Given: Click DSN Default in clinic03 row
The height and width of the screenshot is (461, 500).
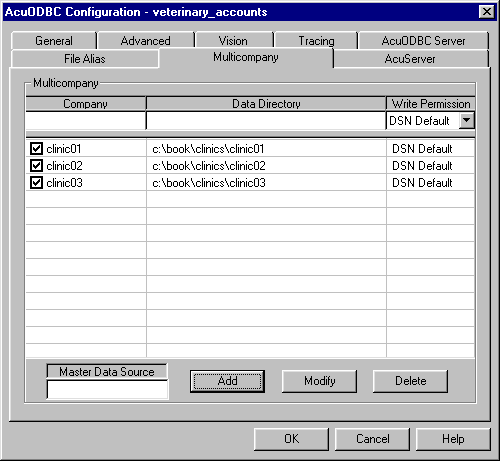Looking at the screenshot, I should [422, 183].
